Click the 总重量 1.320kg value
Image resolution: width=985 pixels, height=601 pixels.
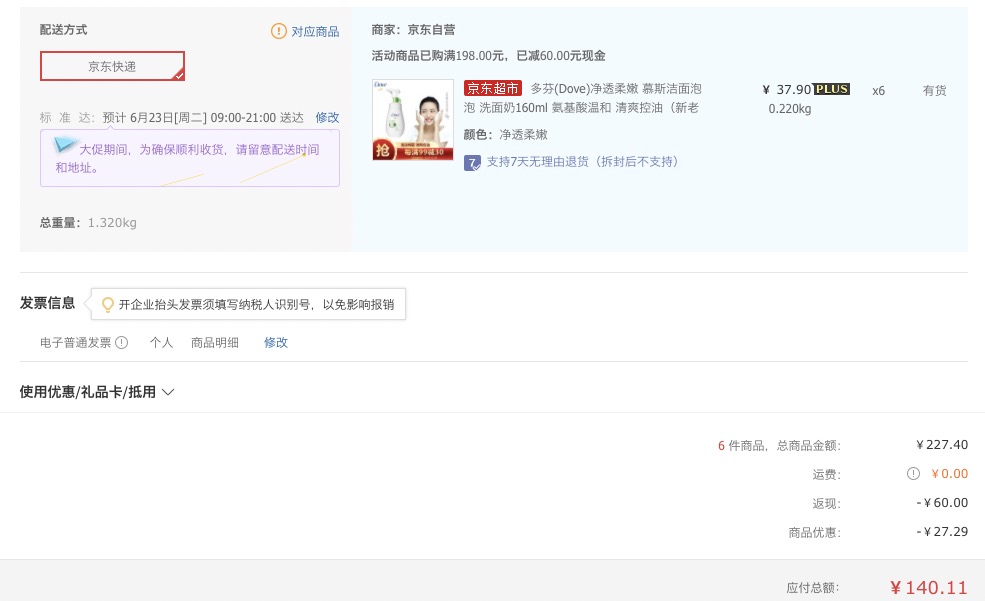point(112,222)
